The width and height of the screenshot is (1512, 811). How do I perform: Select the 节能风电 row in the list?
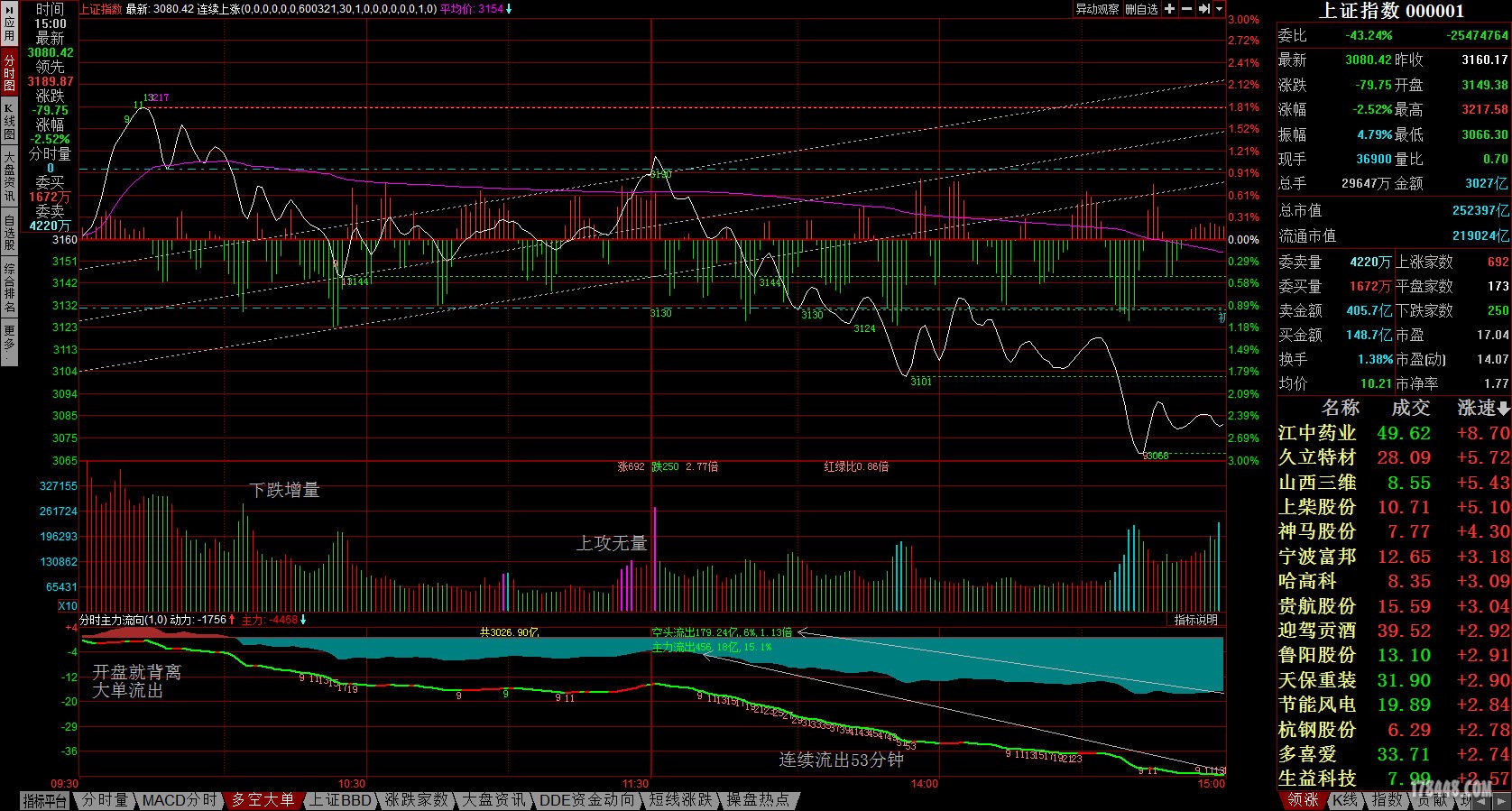pyautogui.click(x=1393, y=705)
